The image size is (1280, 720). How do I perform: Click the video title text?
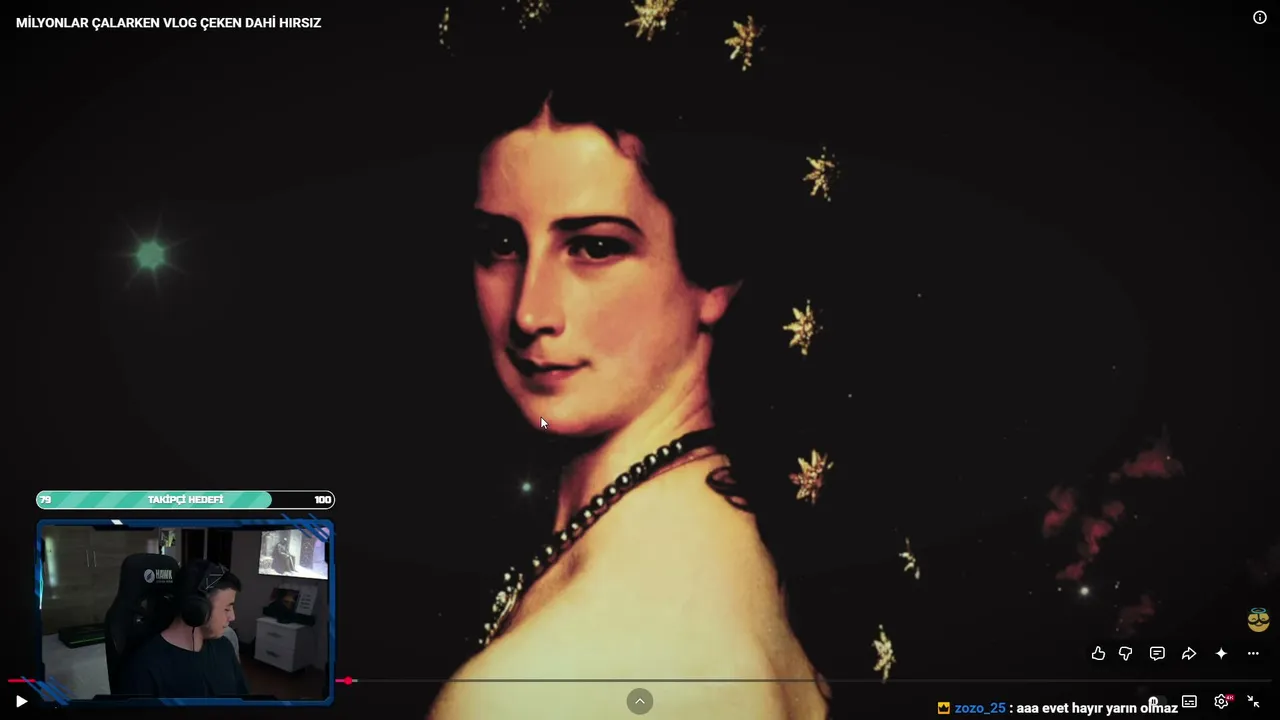pos(168,22)
